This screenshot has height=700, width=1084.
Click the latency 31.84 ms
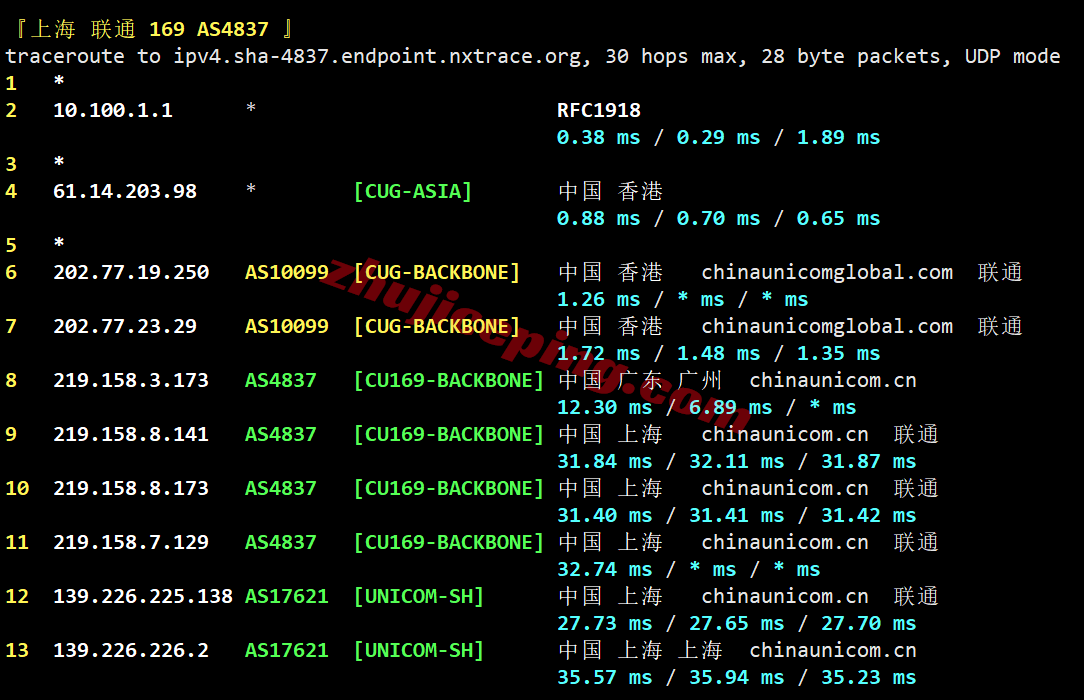tap(604, 462)
